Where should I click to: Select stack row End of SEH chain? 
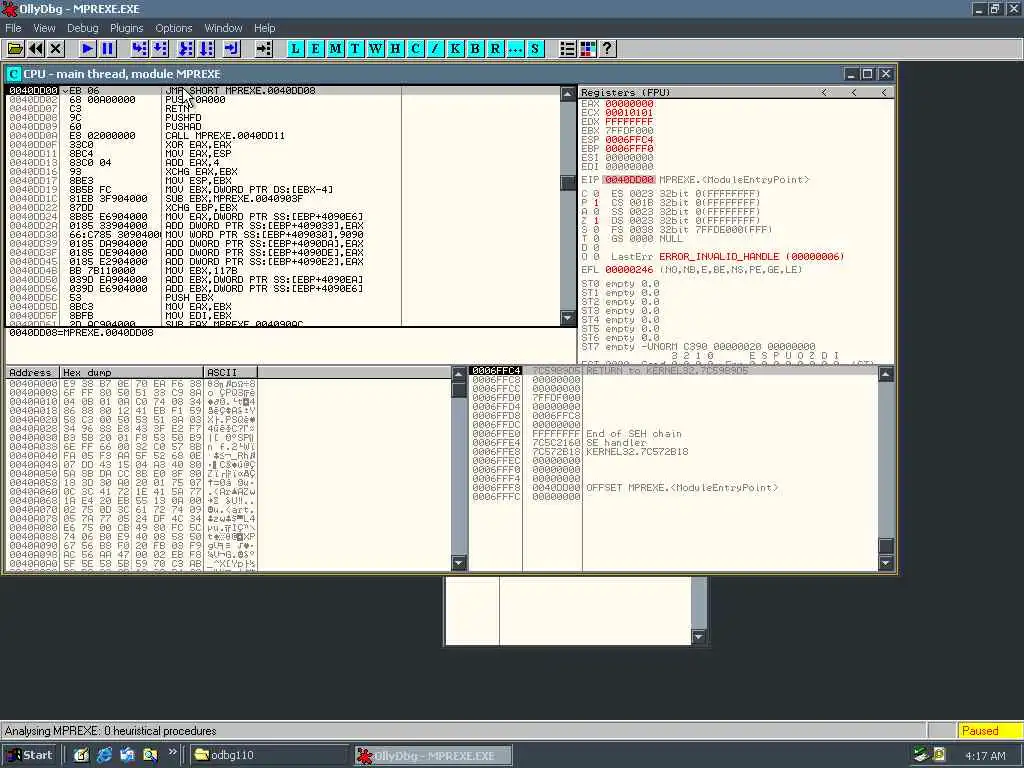[673, 434]
